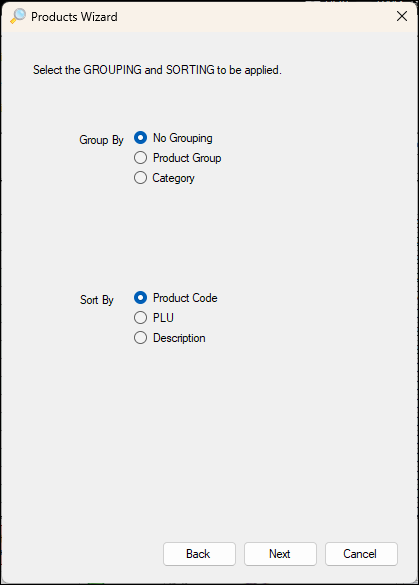Screen dimensions: 419x585
Task: Click the "Description" option label text
Action: 179,338
